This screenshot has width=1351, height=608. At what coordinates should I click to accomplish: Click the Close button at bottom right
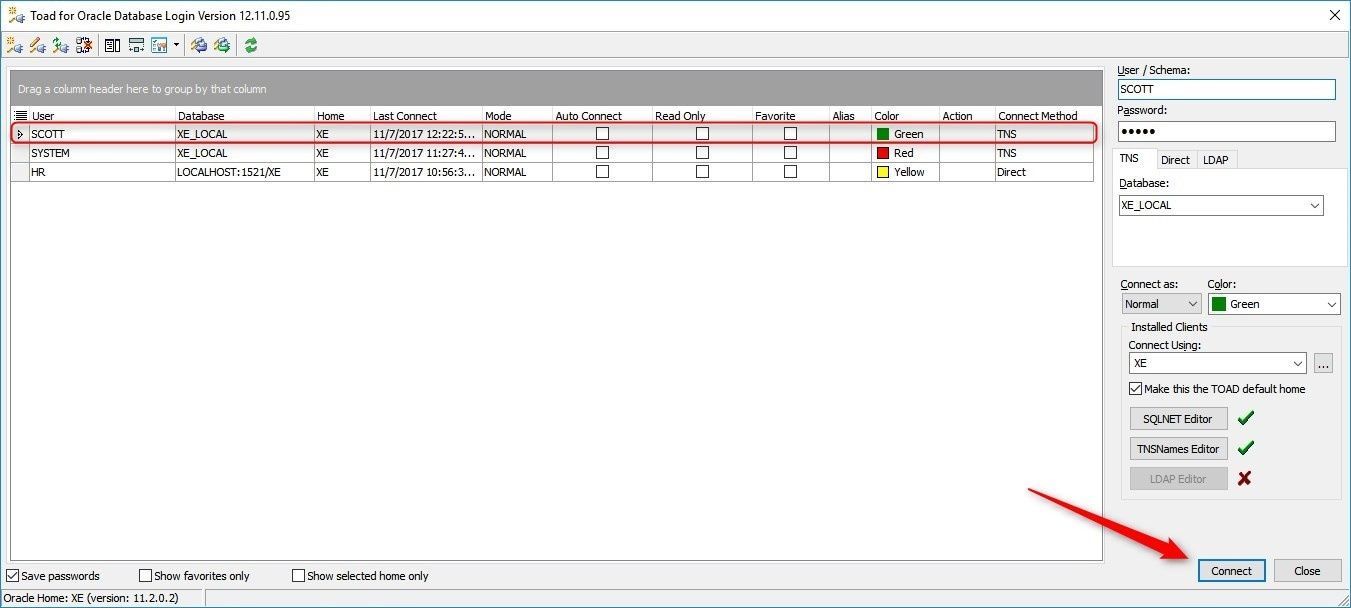click(1307, 571)
